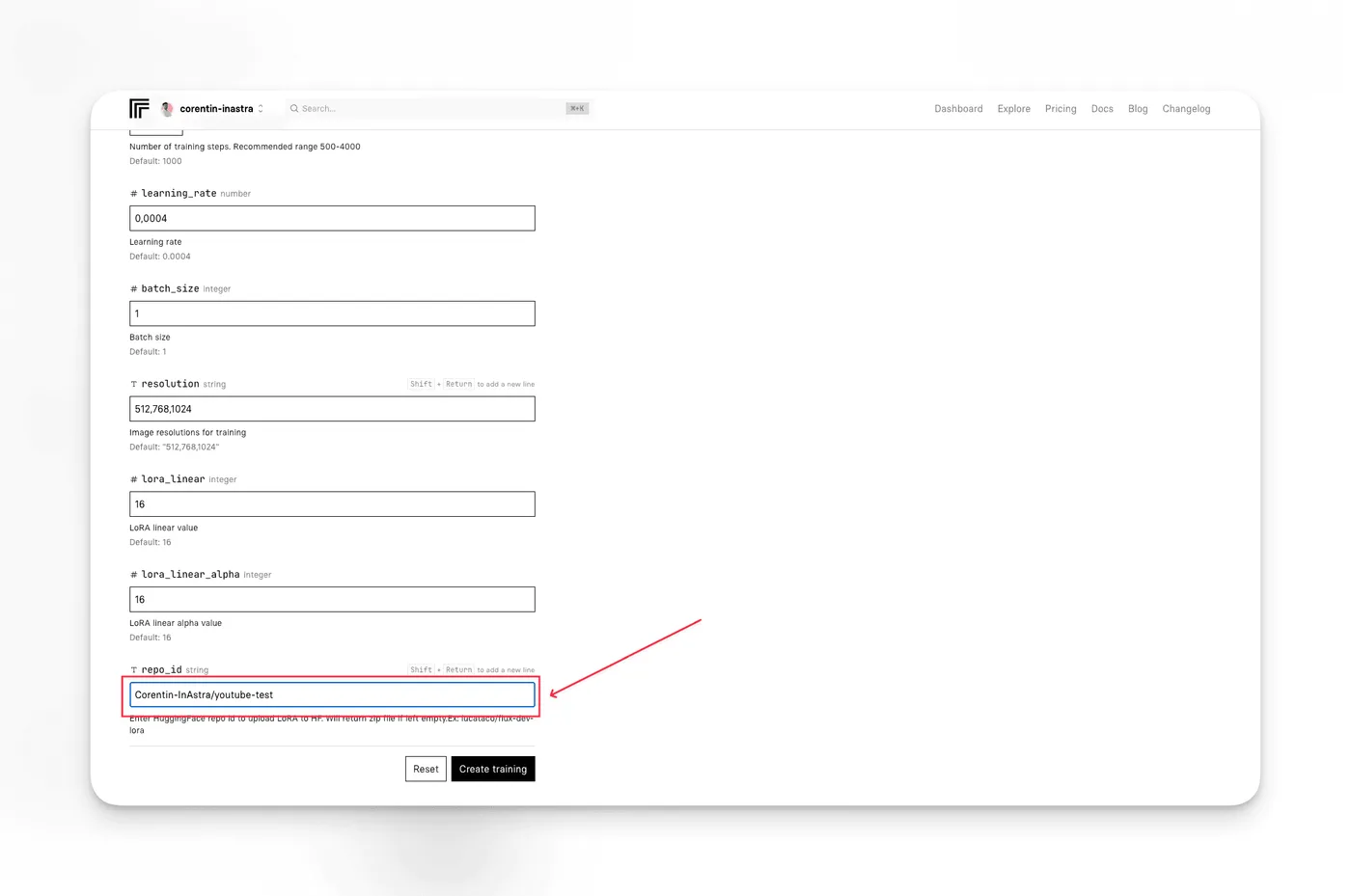Edit the batch_size field
The width and height of the screenshot is (1351, 896).
[x=332, y=313]
